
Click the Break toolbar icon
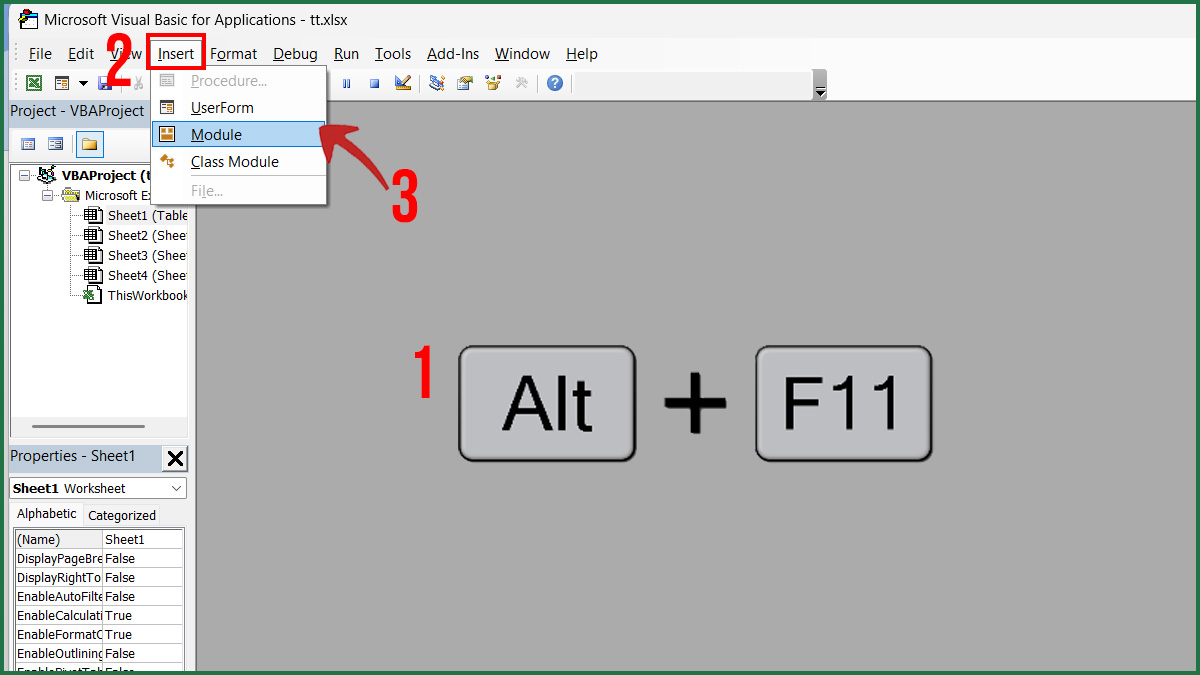[x=345, y=82]
